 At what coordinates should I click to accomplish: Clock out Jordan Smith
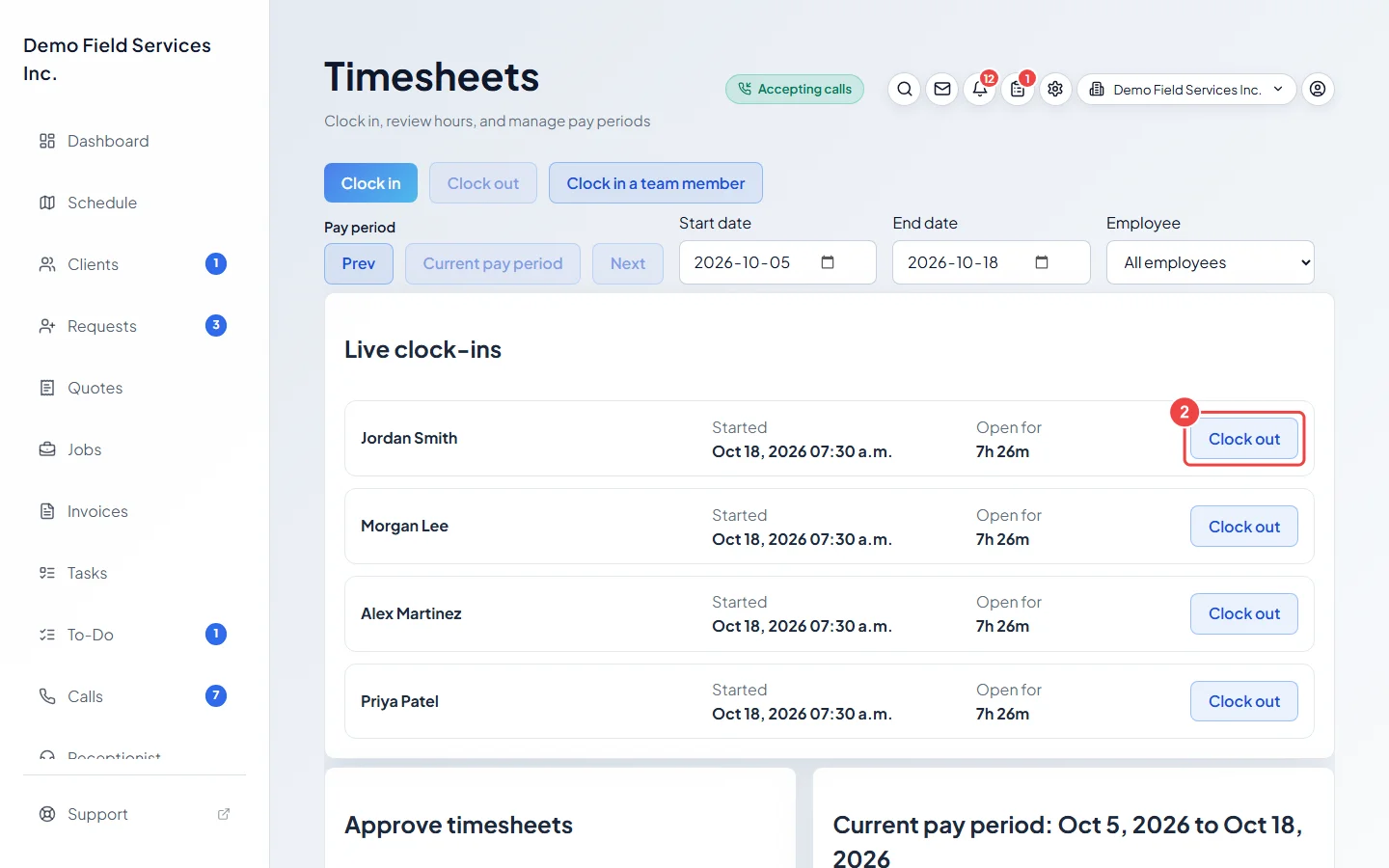(x=1244, y=439)
